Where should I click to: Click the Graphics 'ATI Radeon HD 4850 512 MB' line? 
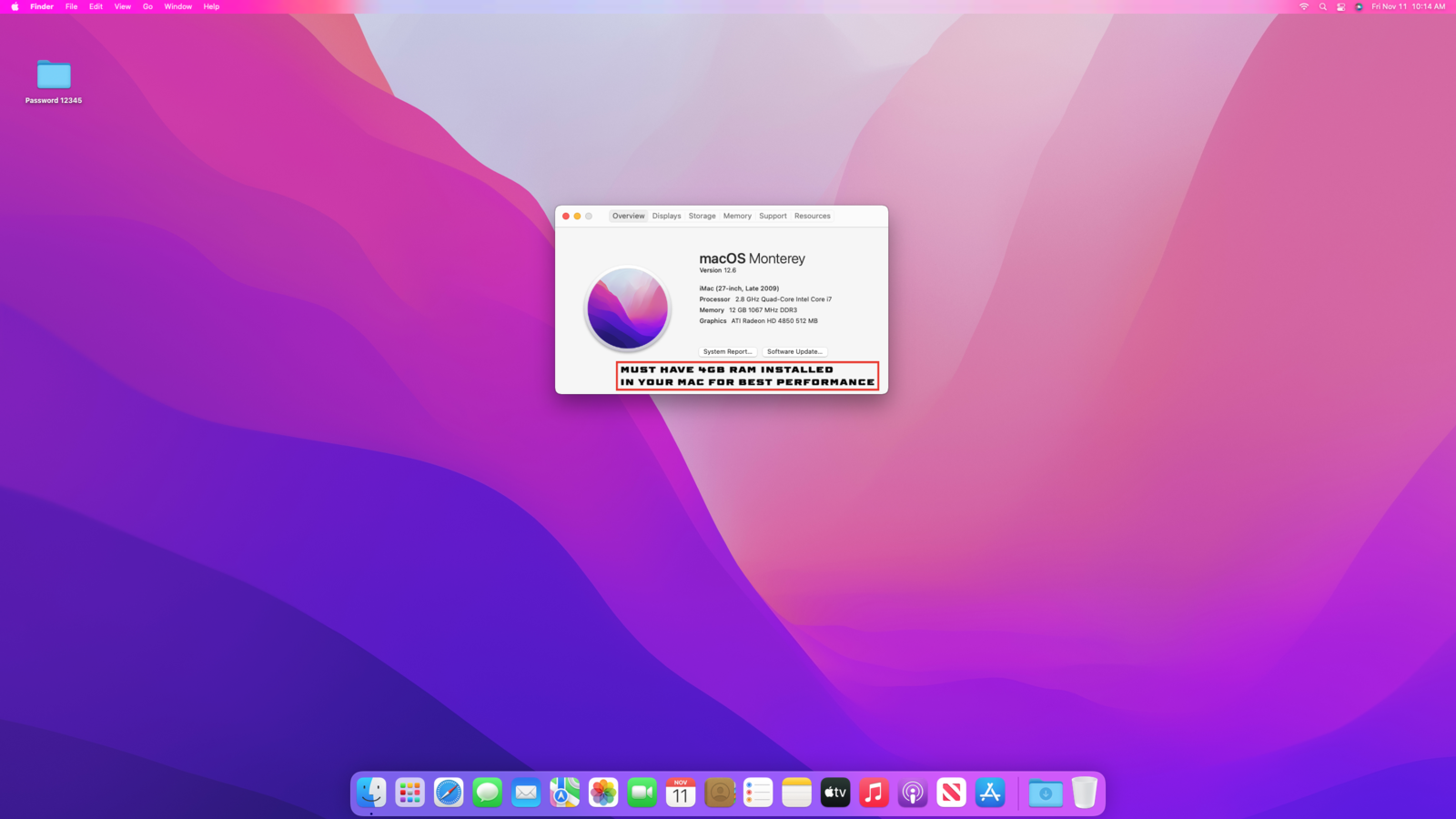click(x=758, y=321)
